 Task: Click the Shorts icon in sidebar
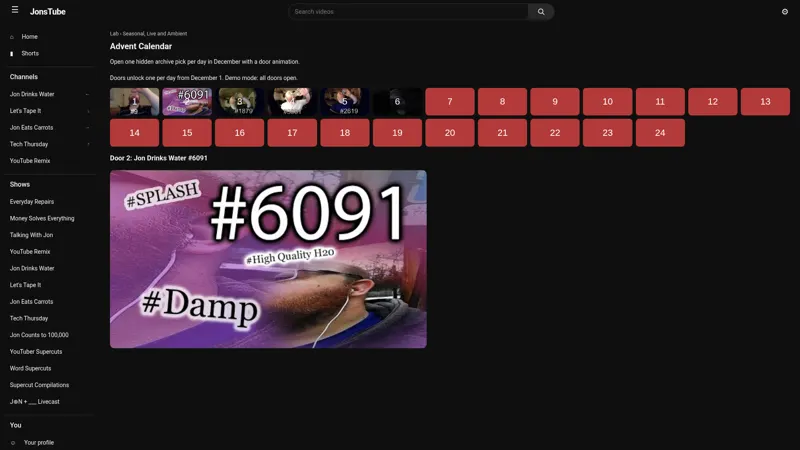(x=12, y=54)
